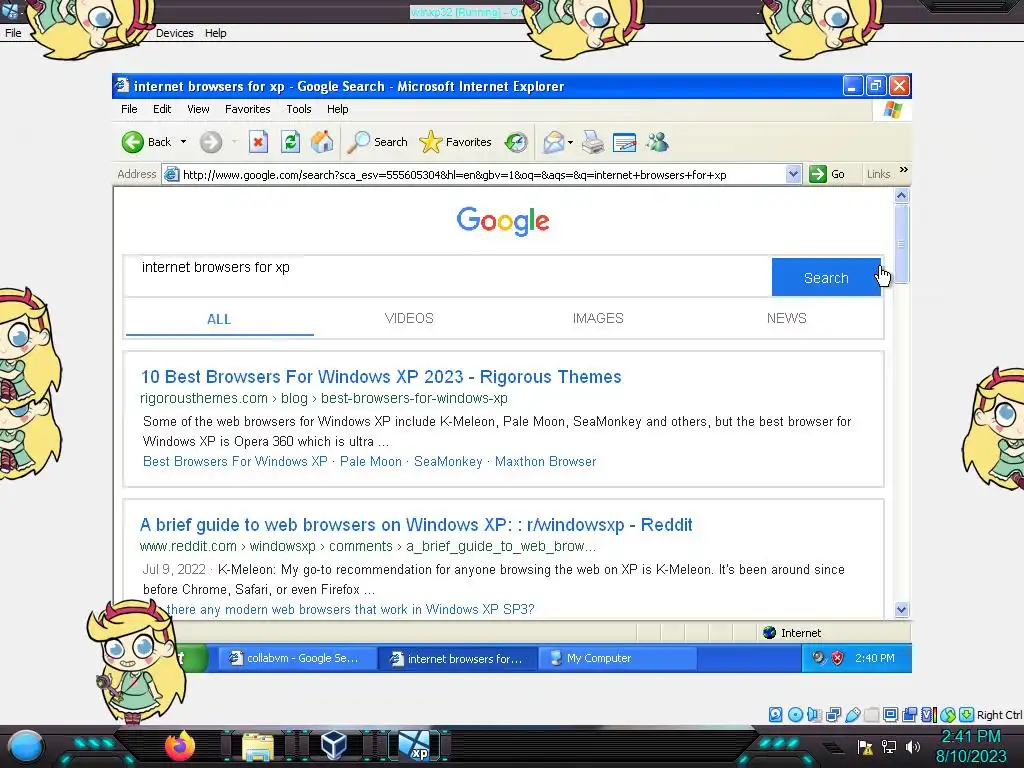Open the IE Edit menu

coord(162,109)
